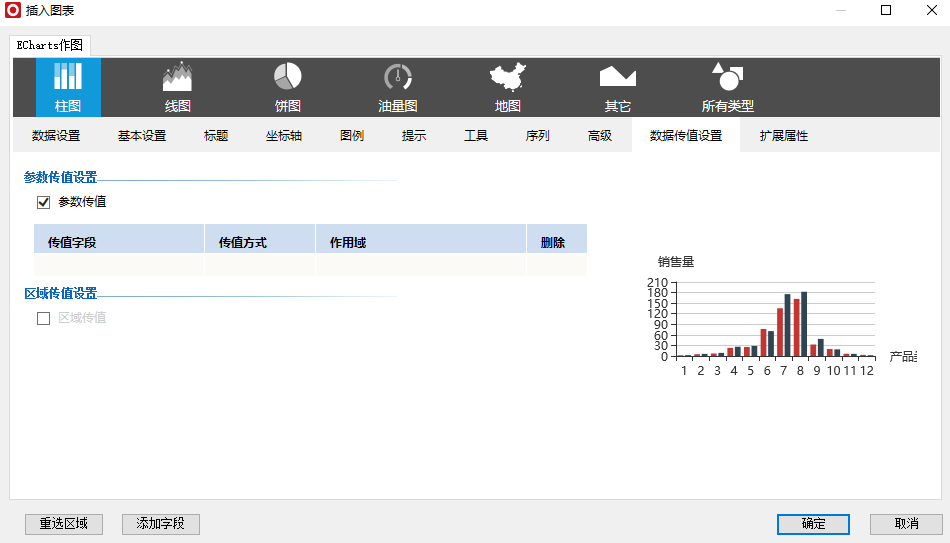This screenshot has height=543, width=950.
Task: Switch to the 数据设置 tab
Action: pos(56,135)
